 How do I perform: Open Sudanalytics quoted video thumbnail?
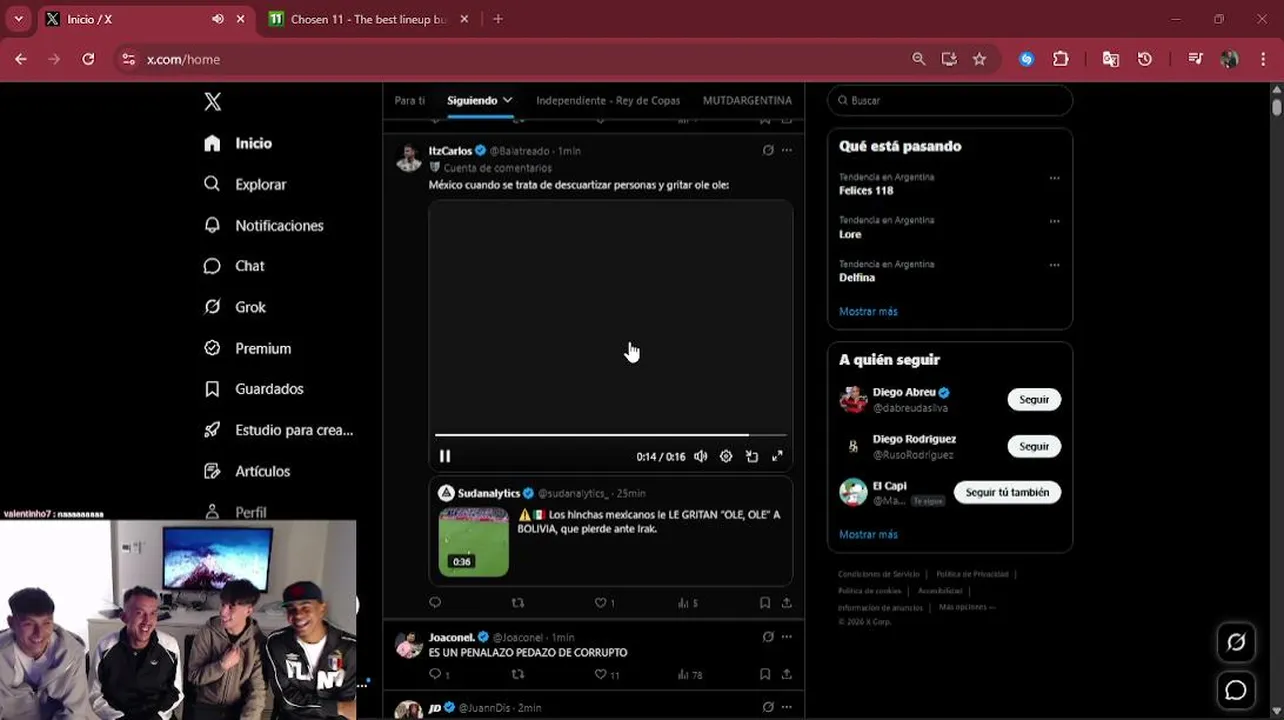click(474, 542)
